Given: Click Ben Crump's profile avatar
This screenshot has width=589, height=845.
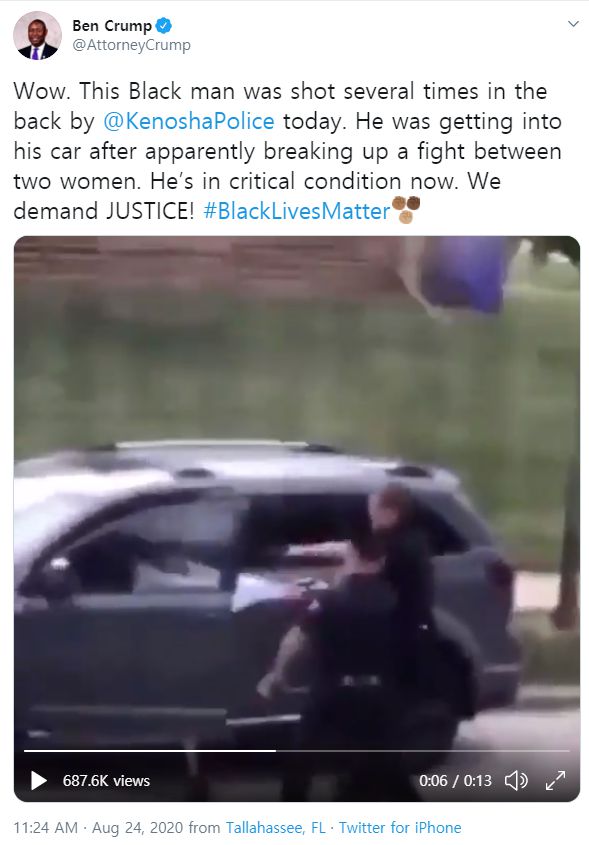Looking at the screenshot, I should [x=37, y=36].
